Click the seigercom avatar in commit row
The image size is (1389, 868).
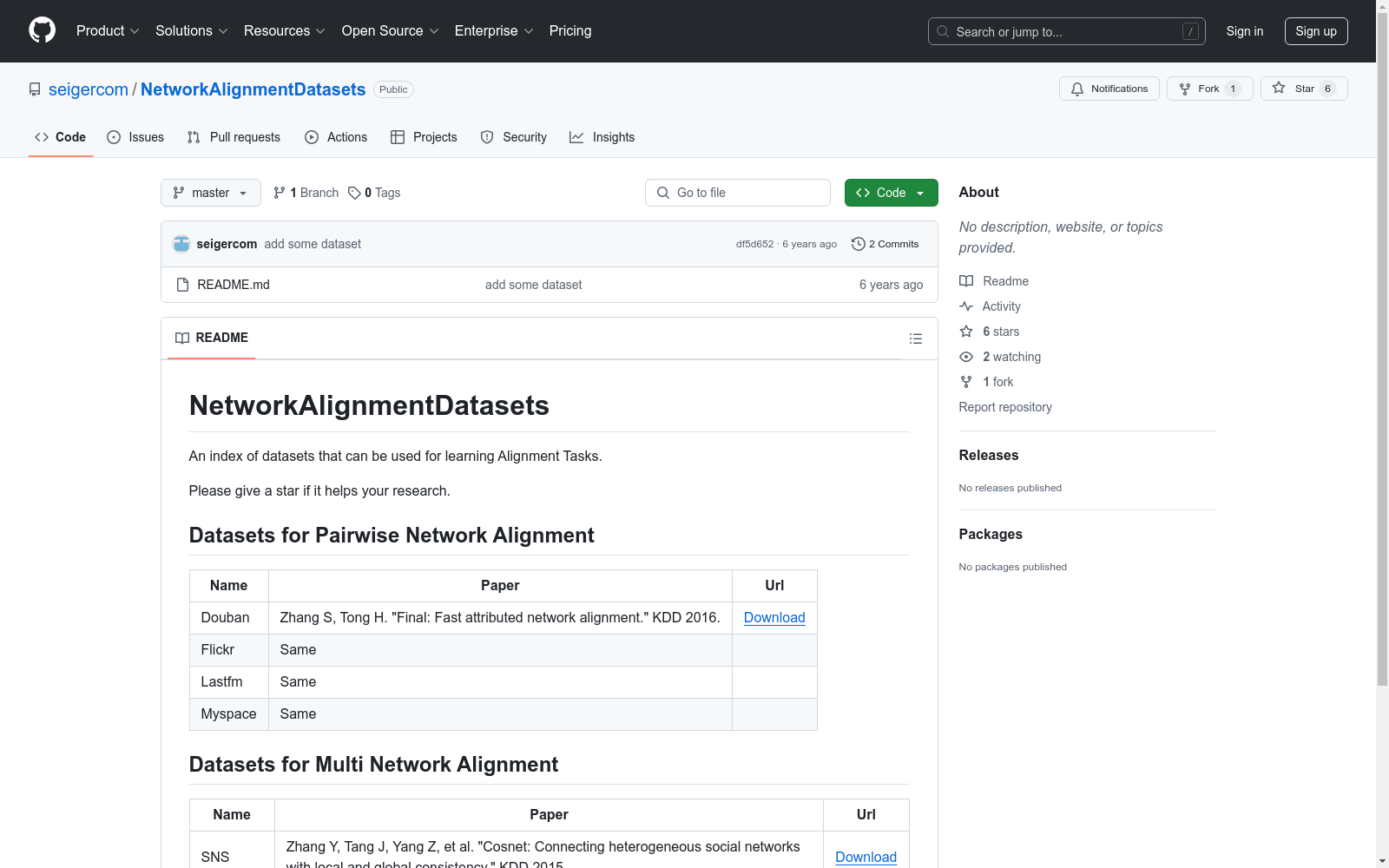[181, 244]
